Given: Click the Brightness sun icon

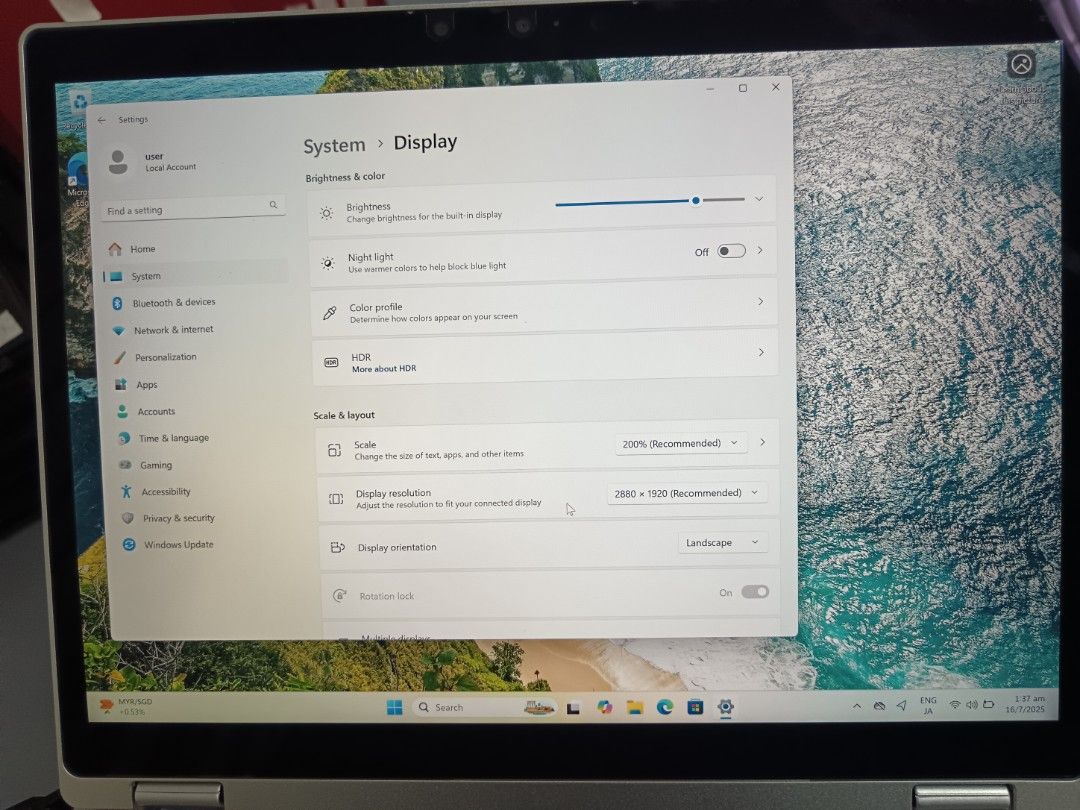Looking at the screenshot, I should (326, 214).
